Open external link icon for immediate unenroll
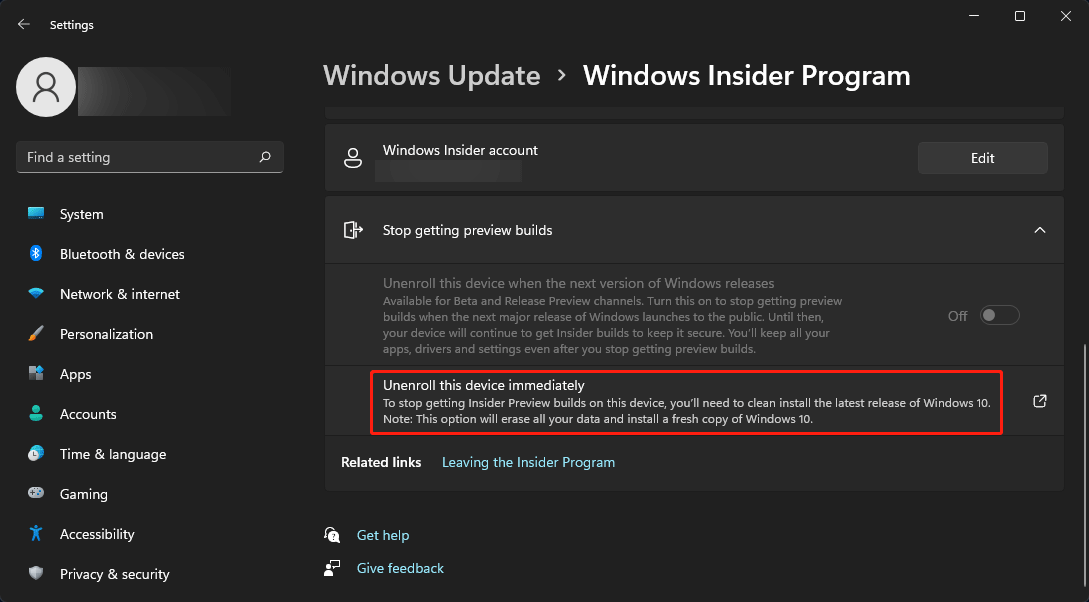 (x=1040, y=401)
